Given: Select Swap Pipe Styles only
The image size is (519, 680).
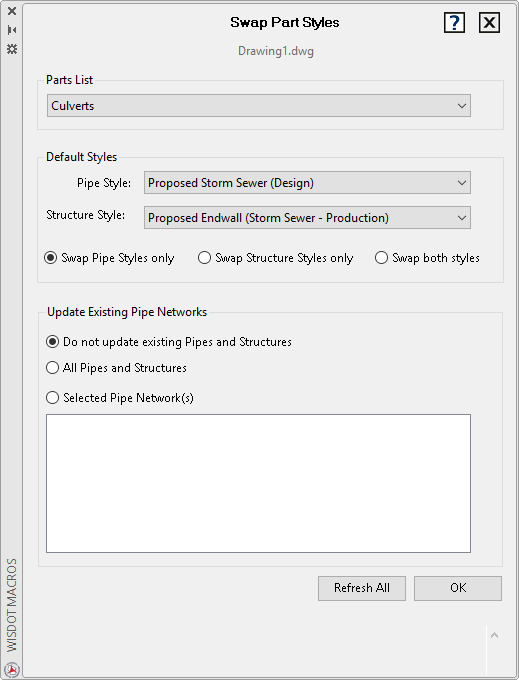Looking at the screenshot, I should click(x=109, y=258).
